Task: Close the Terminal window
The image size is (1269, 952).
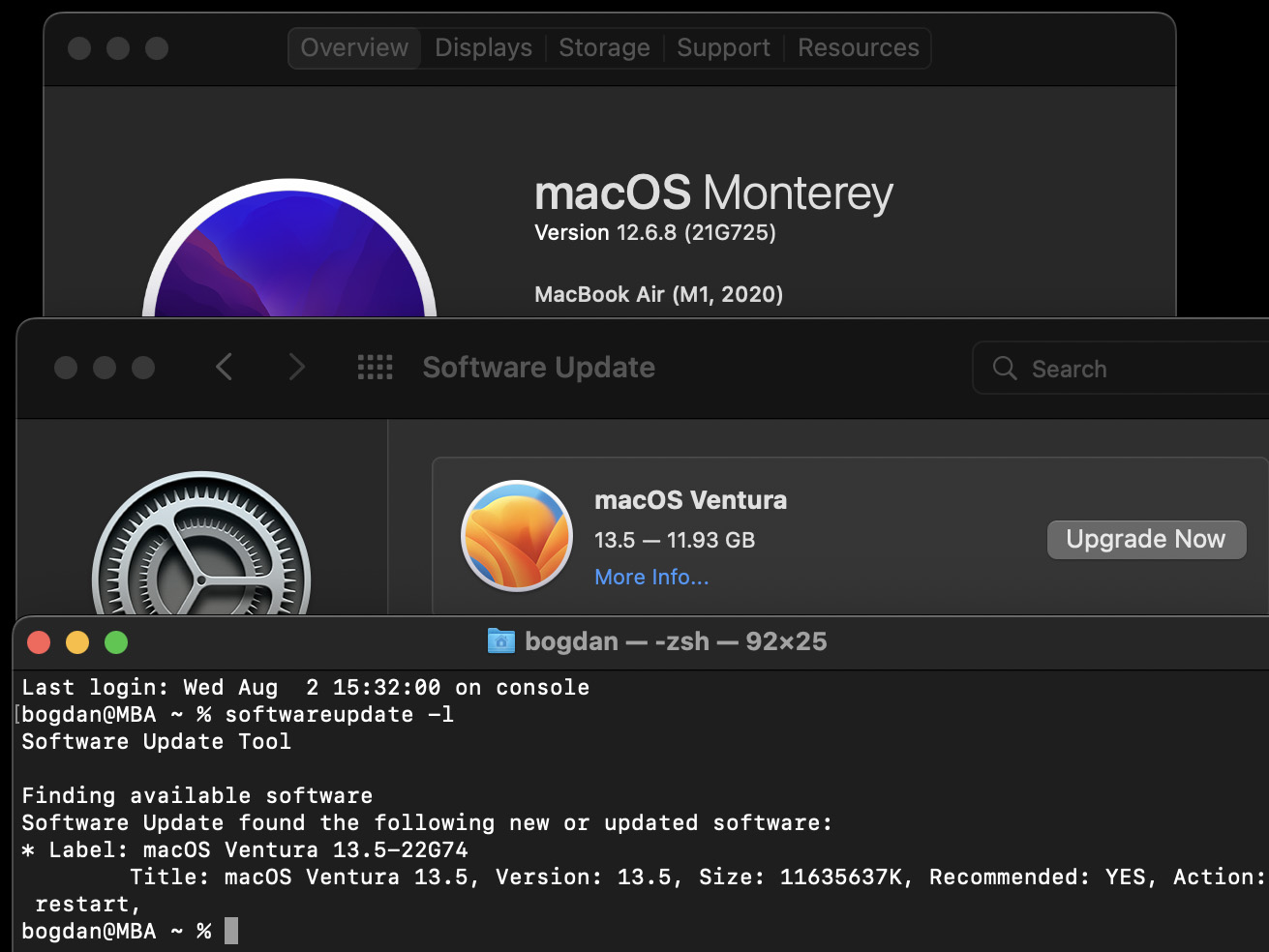Action: click(39, 642)
